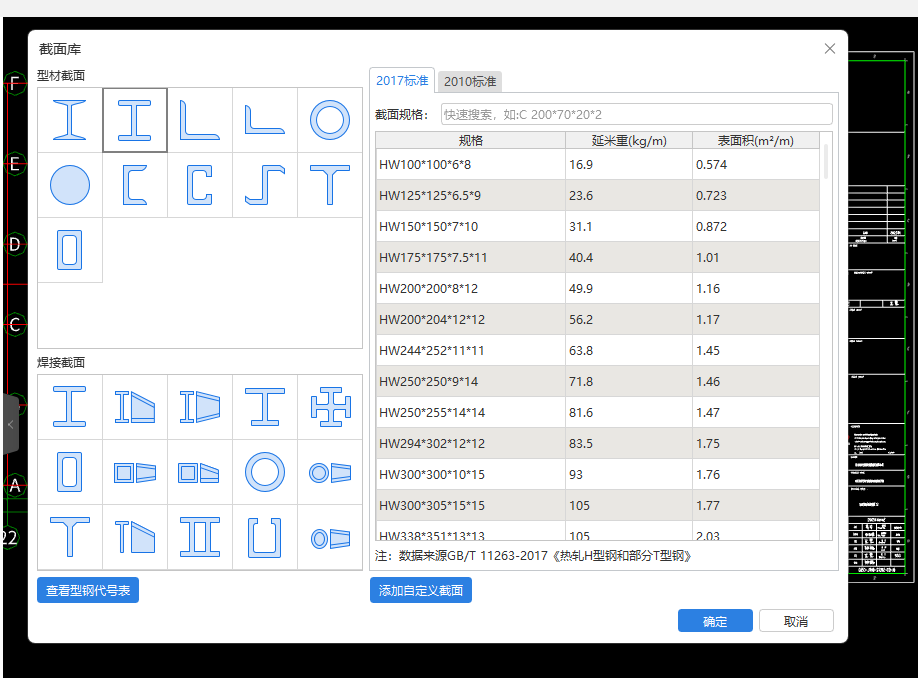This screenshot has width=918, height=678.
Task: Select the hot-rolled I-beam profile section icon
Action: pos(70,120)
